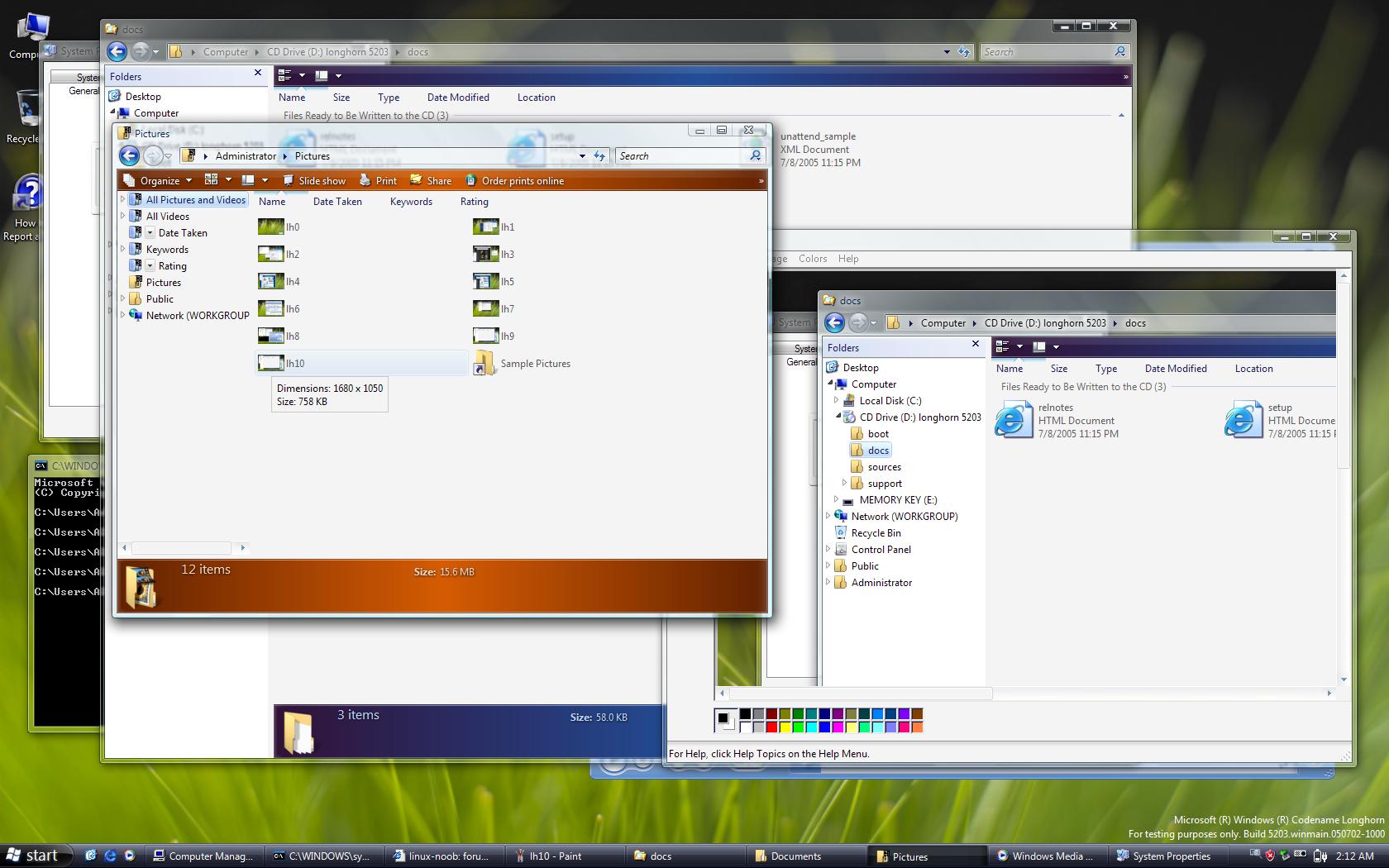Image resolution: width=1389 pixels, height=868 pixels.
Task: Start a Slide show in Pictures
Action: (314, 180)
